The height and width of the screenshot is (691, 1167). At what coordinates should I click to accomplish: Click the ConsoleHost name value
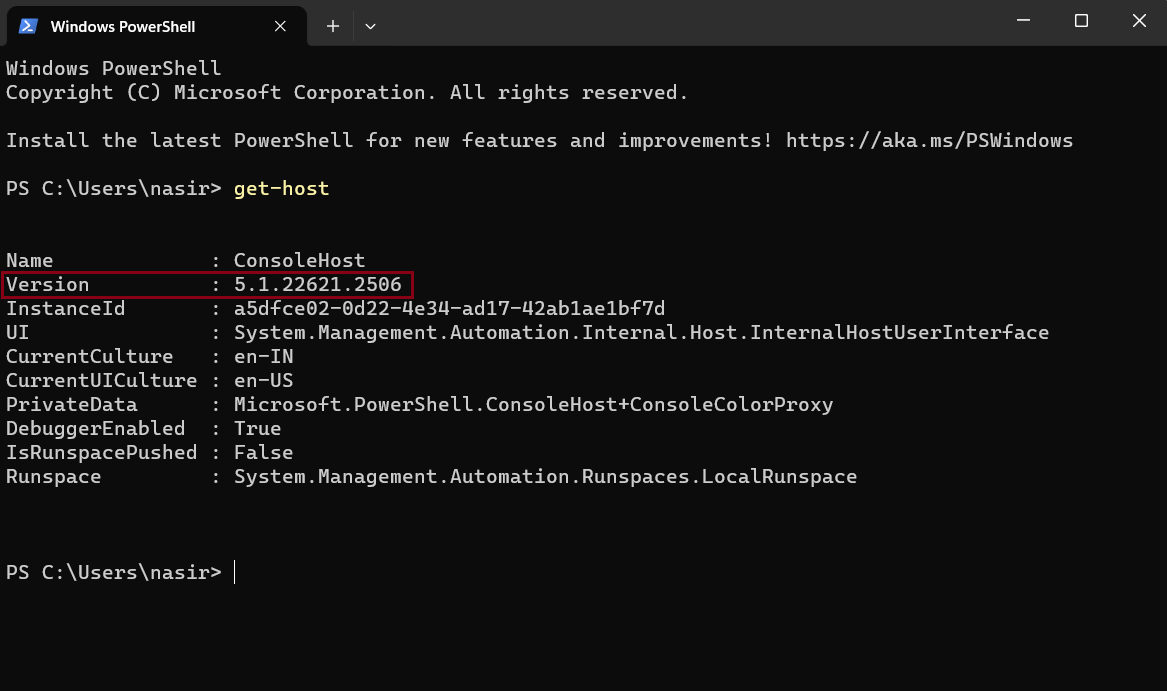coord(299,261)
